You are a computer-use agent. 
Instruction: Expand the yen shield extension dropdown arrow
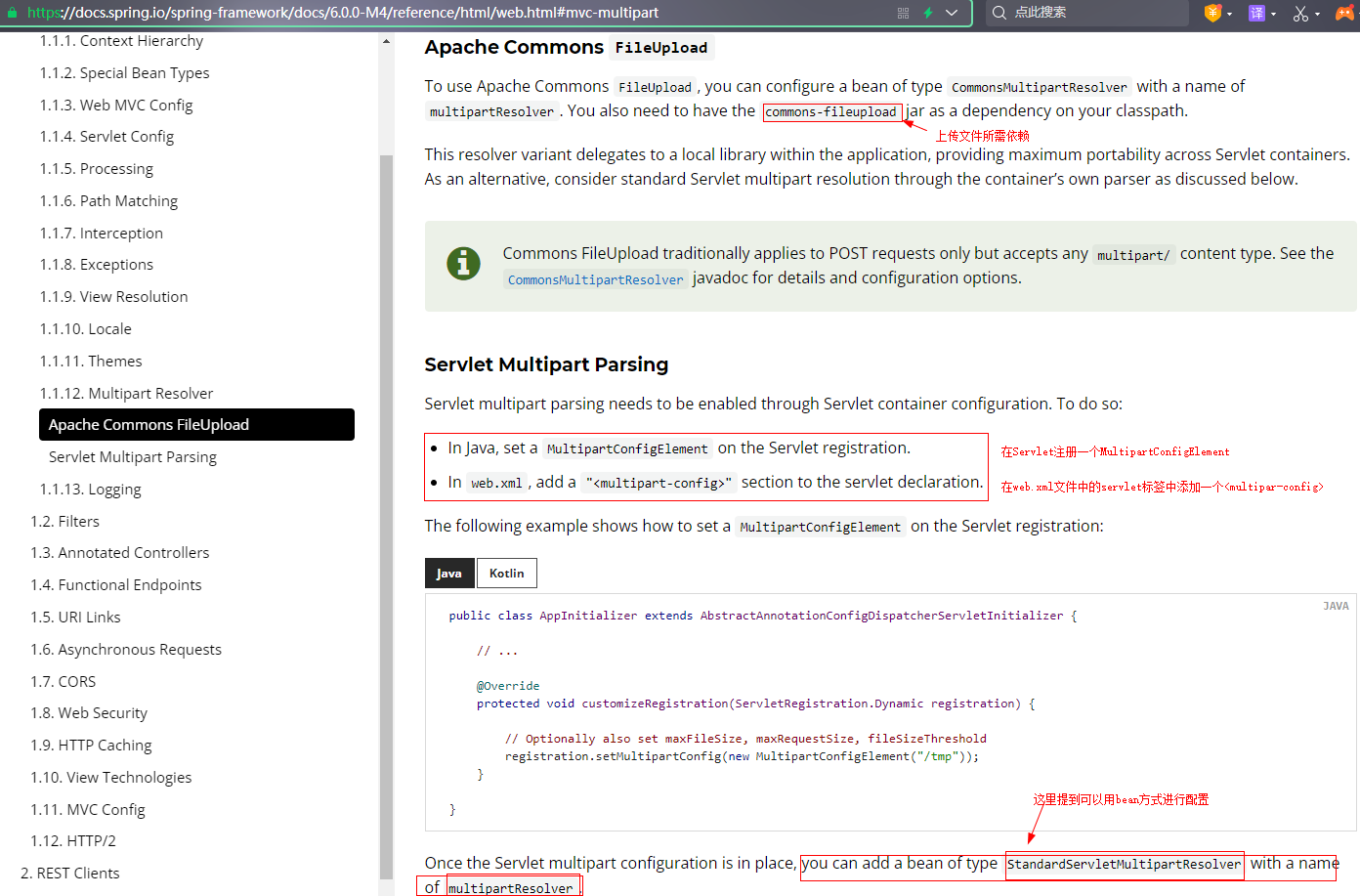coord(1229,14)
